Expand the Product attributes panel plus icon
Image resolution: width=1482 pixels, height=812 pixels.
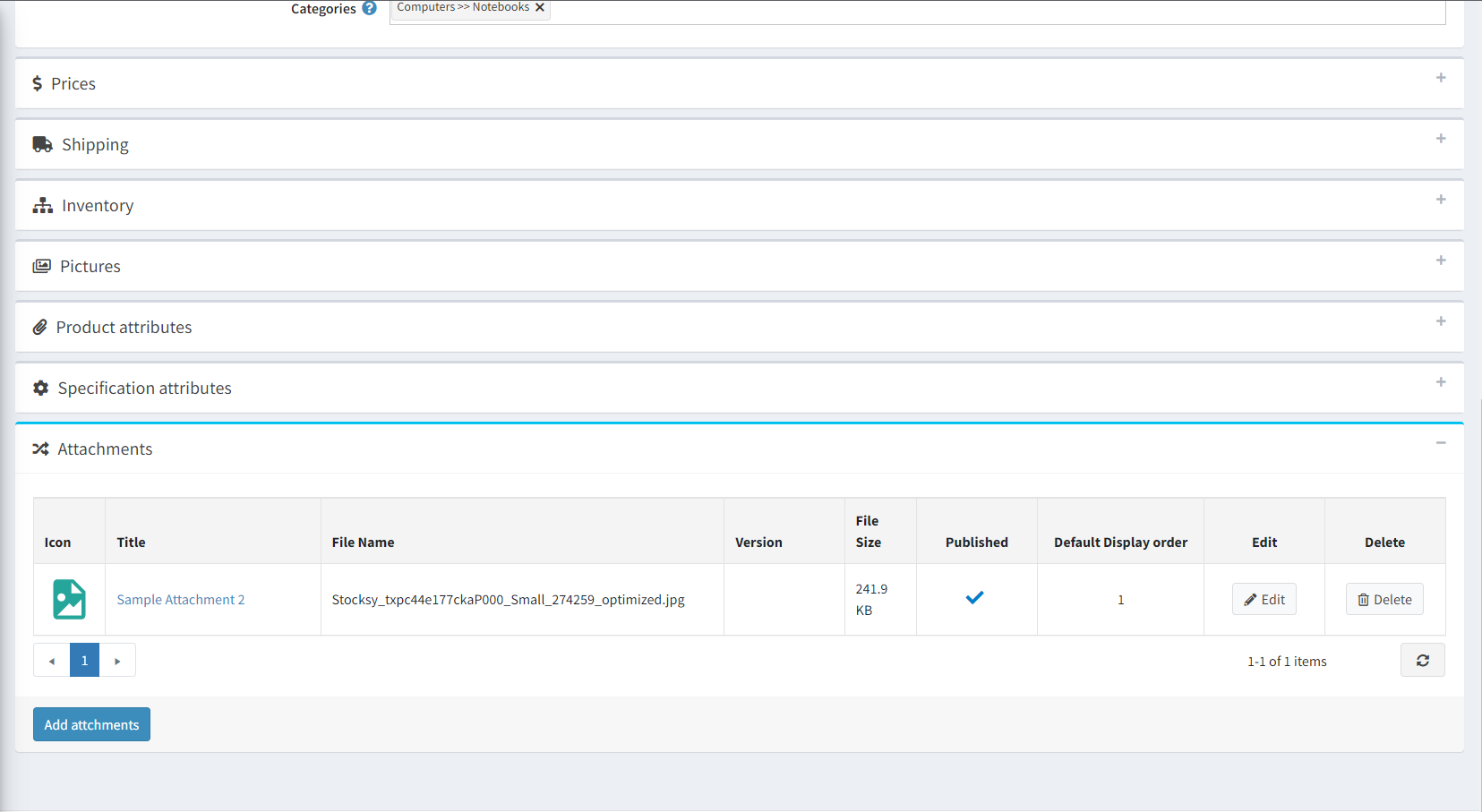[x=1441, y=321]
